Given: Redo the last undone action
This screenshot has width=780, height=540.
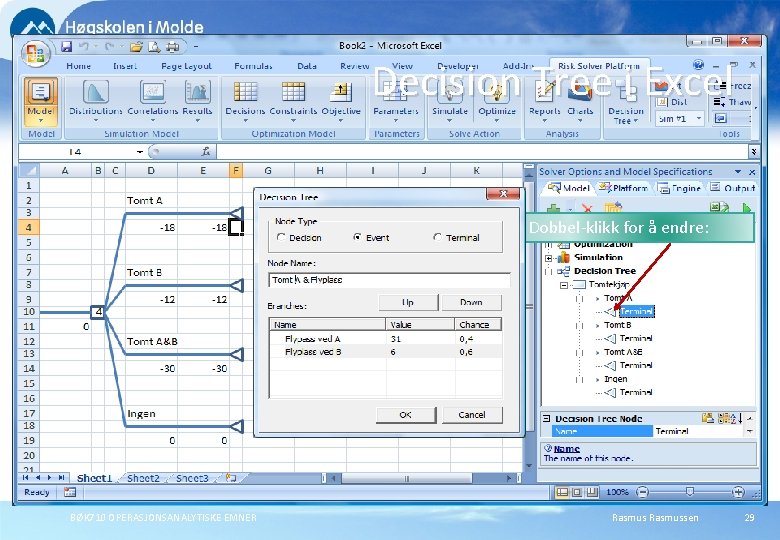Looking at the screenshot, I should [x=109, y=46].
